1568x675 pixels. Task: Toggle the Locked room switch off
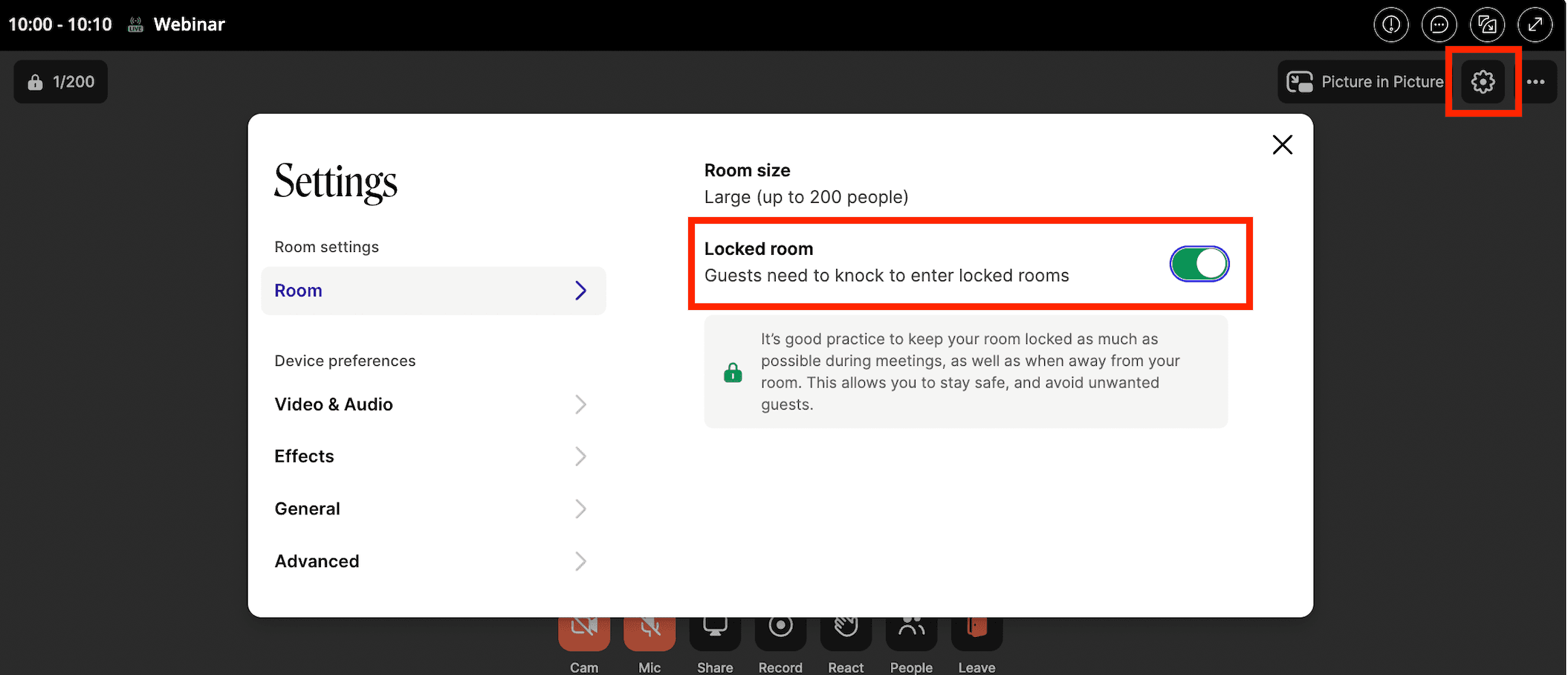point(1199,264)
